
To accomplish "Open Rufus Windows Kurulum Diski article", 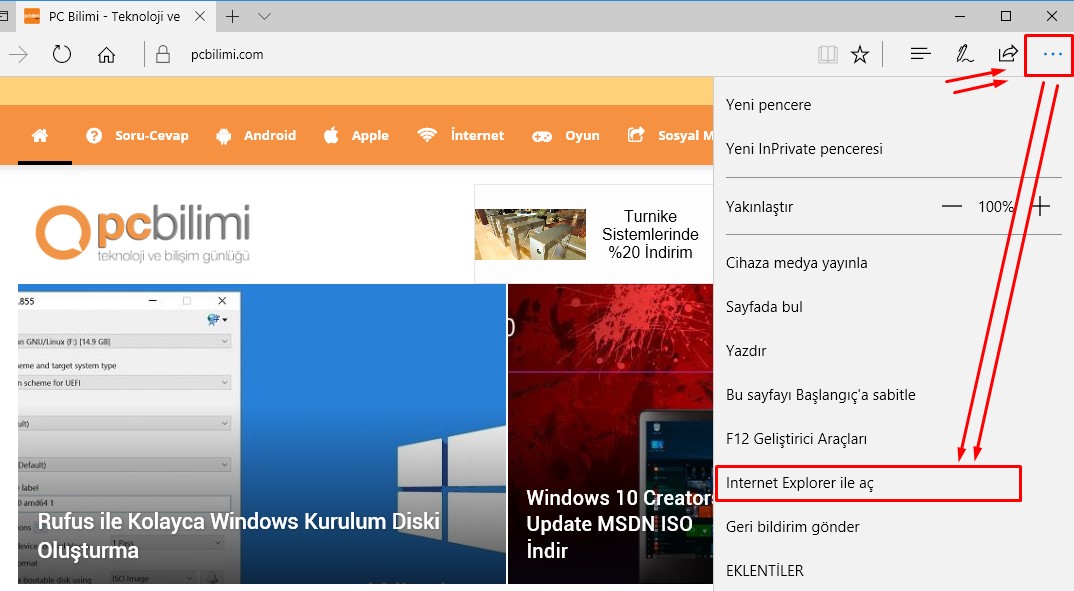I will coord(238,535).
